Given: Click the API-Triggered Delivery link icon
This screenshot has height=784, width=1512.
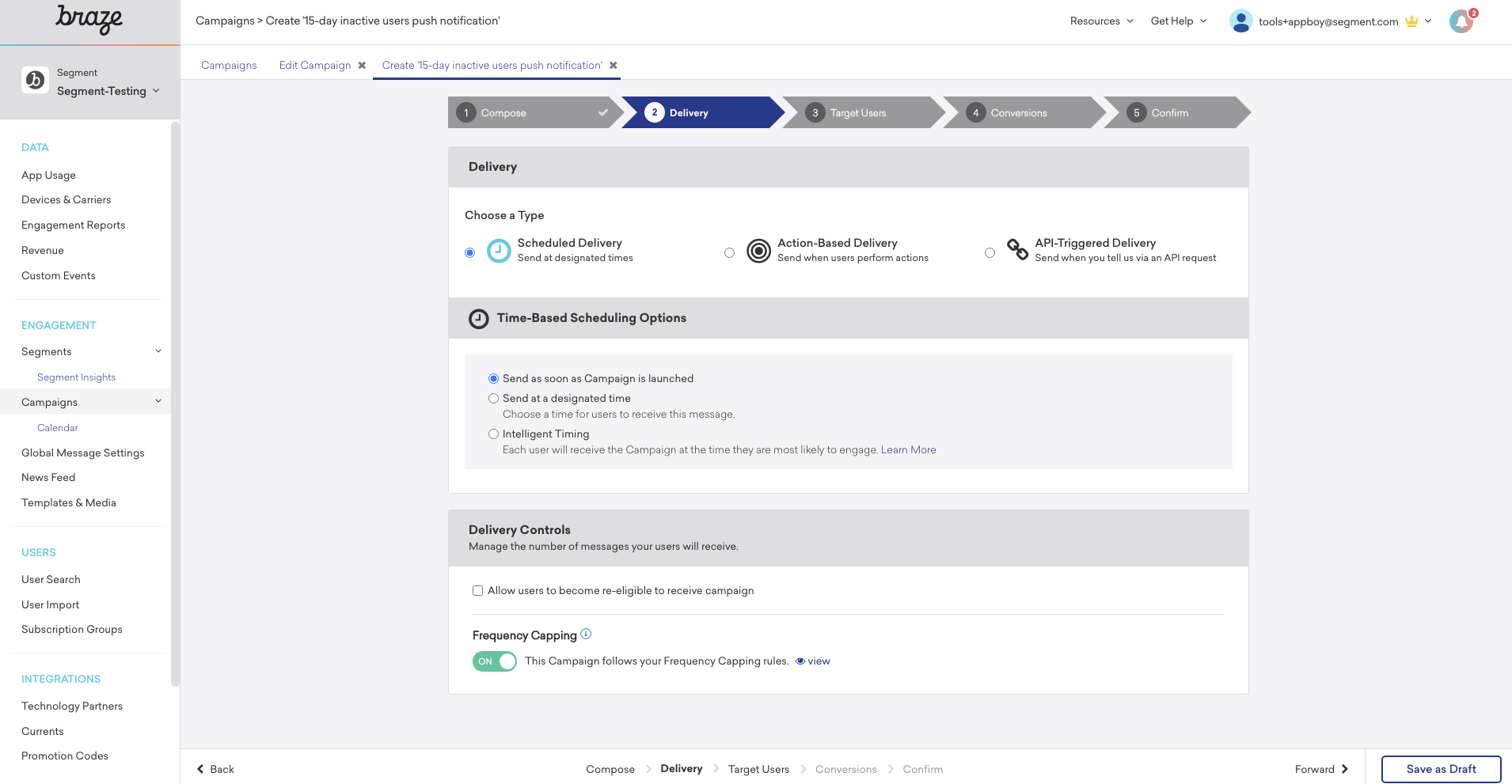Looking at the screenshot, I should pos(1017,249).
